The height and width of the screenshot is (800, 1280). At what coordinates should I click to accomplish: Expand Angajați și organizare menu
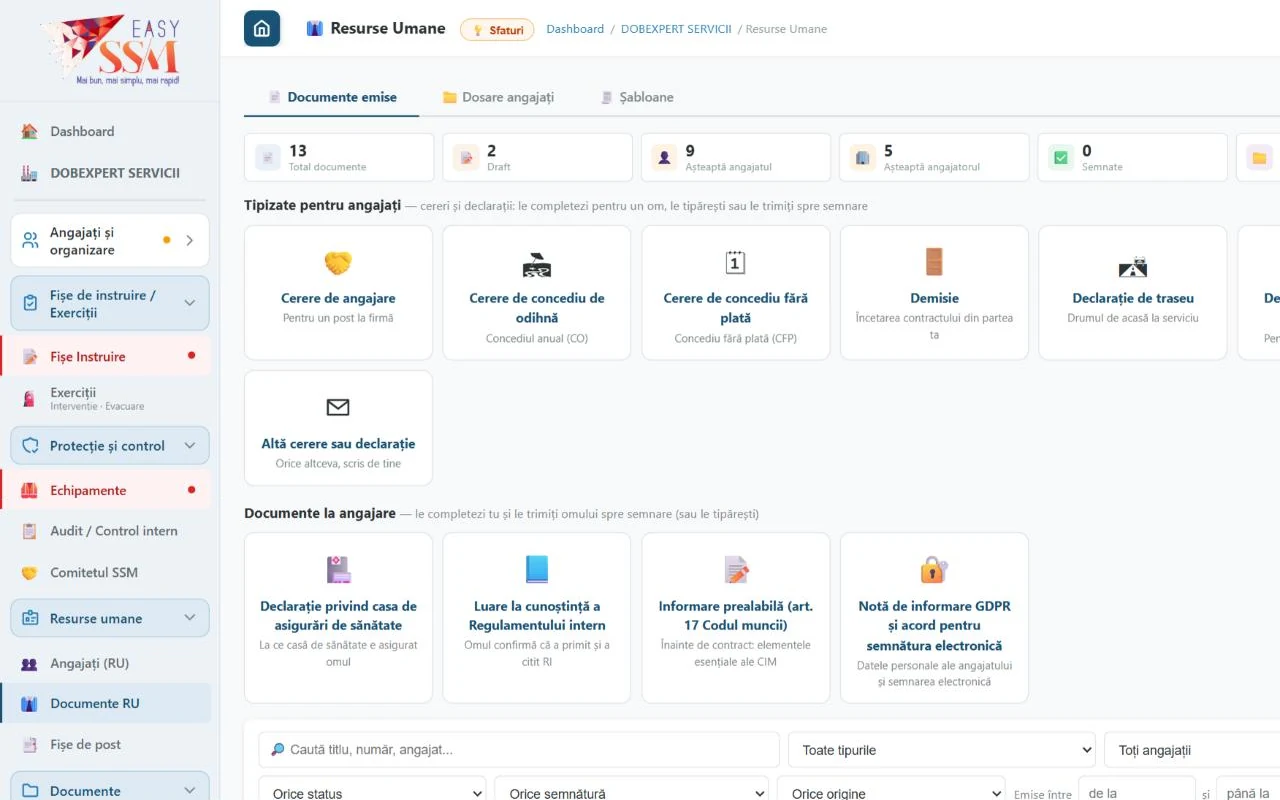(x=110, y=241)
